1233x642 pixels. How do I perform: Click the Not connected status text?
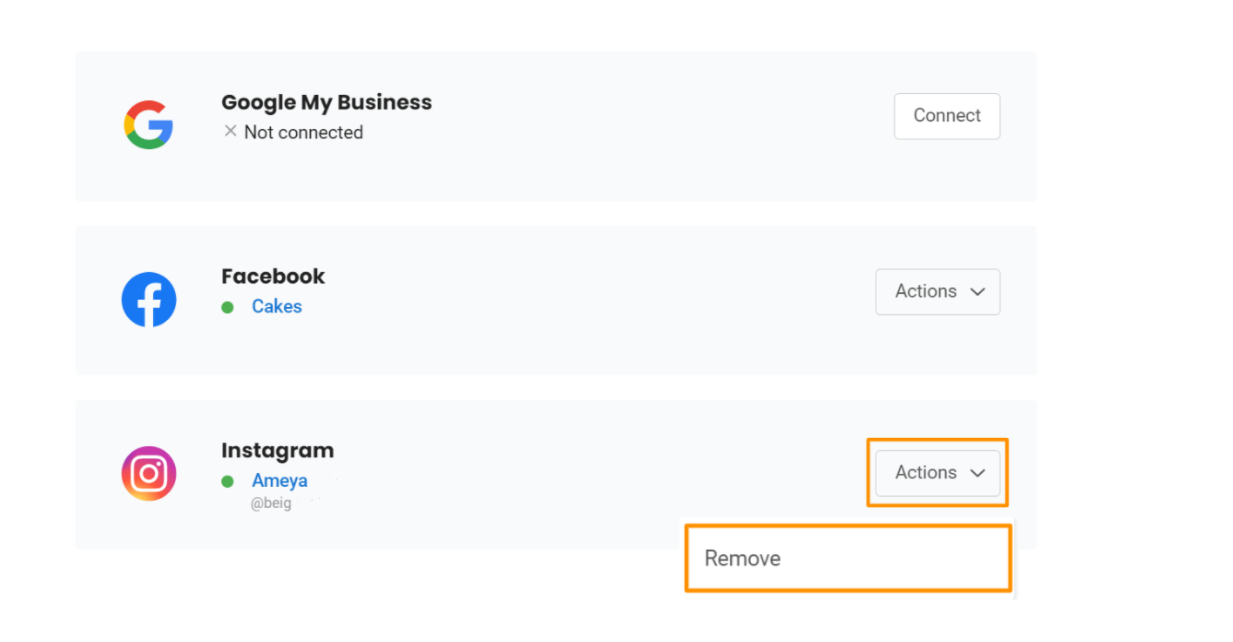pyautogui.click(x=303, y=132)
